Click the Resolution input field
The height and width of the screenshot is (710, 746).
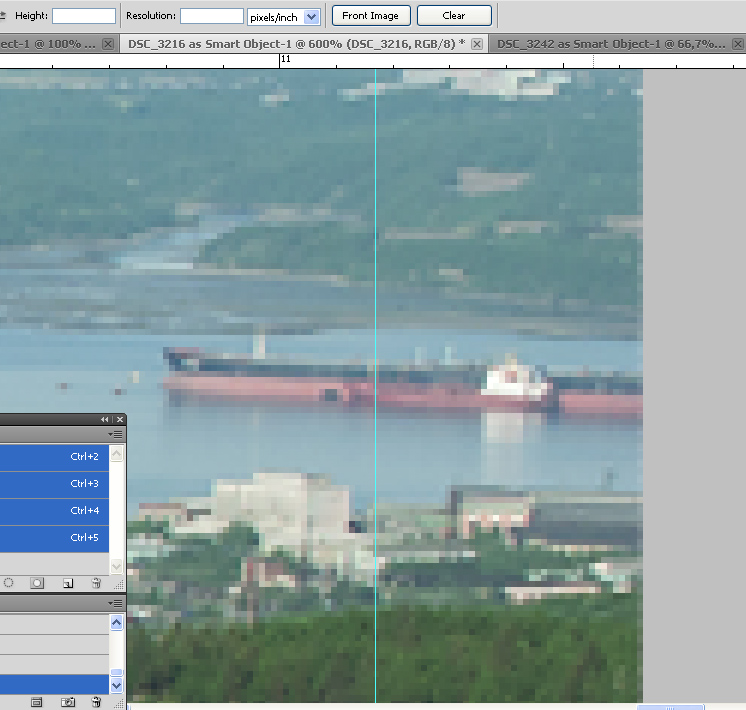211,16
